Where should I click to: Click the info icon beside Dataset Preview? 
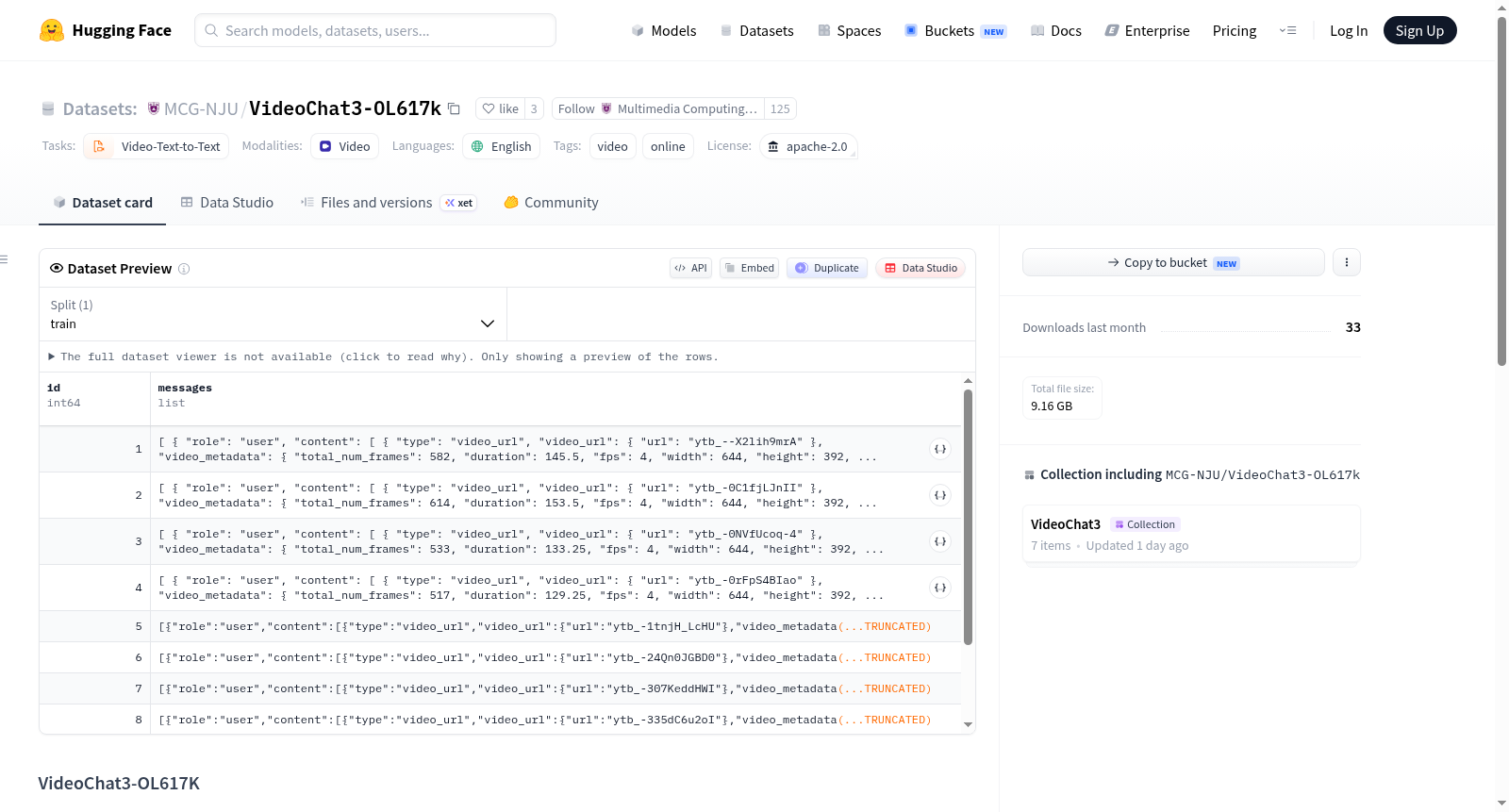[184, 269]
